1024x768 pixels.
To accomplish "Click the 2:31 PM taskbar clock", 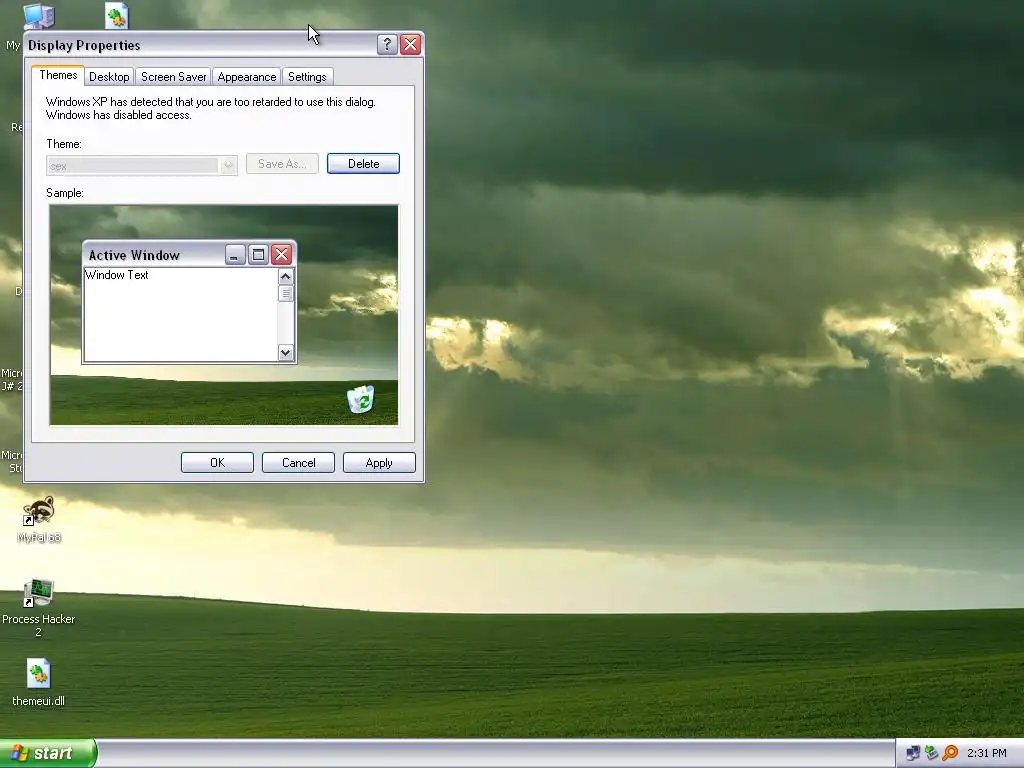I will [986, 753].
